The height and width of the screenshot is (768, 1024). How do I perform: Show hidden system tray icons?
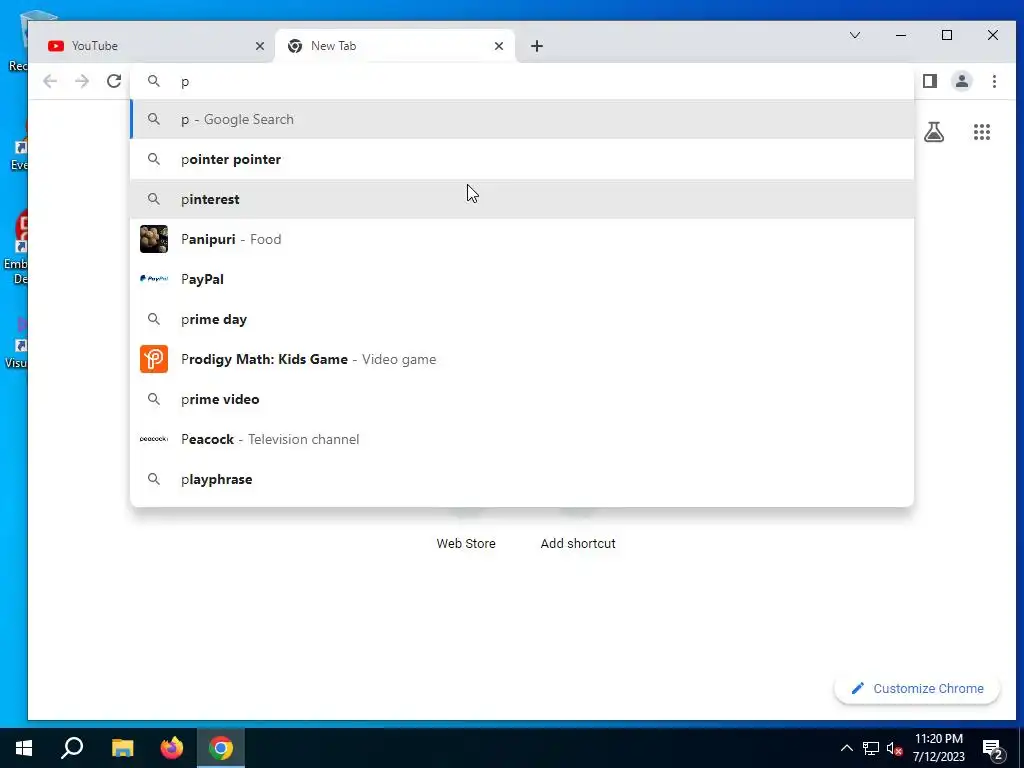pos(846,748)
